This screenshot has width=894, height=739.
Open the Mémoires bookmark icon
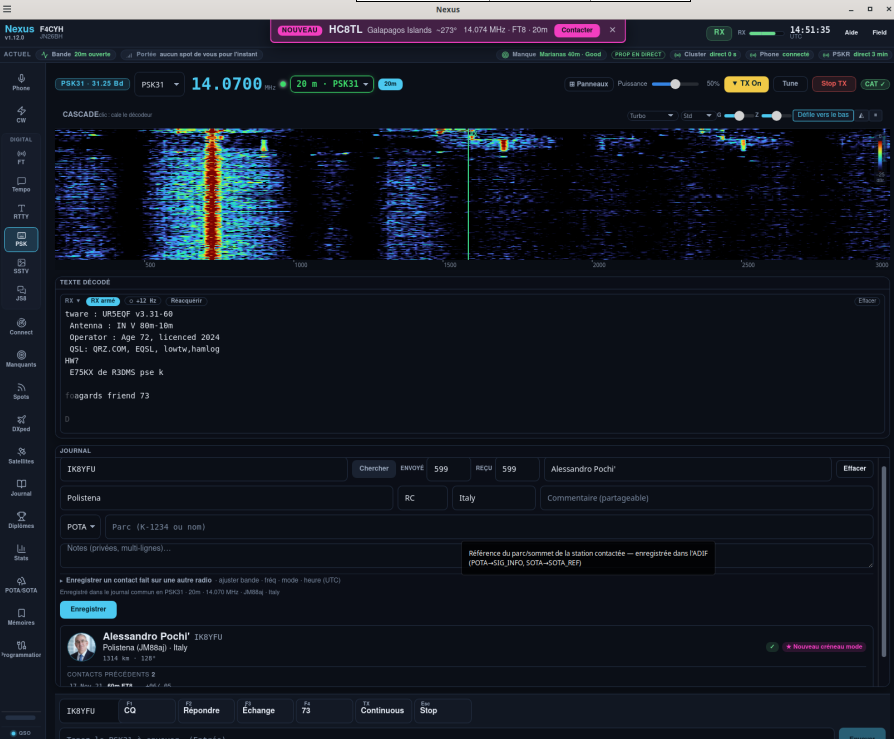[x=21, y=616]
